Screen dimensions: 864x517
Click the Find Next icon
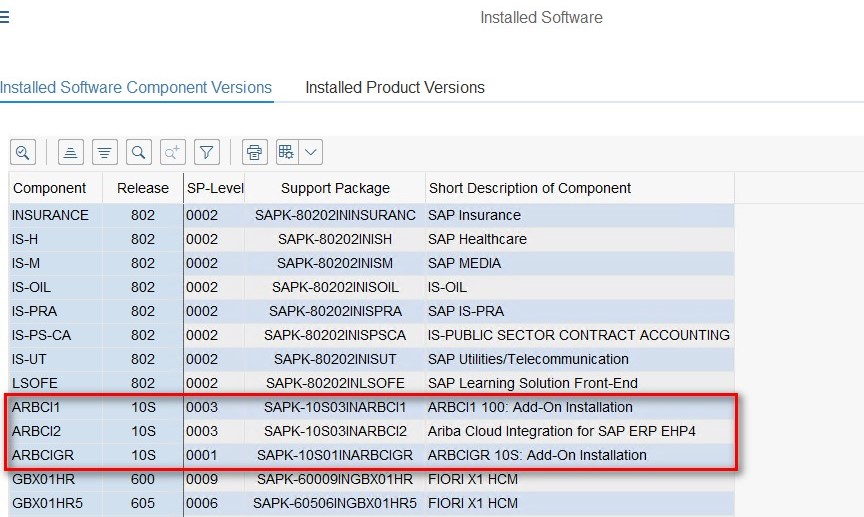tap(172, 152)
